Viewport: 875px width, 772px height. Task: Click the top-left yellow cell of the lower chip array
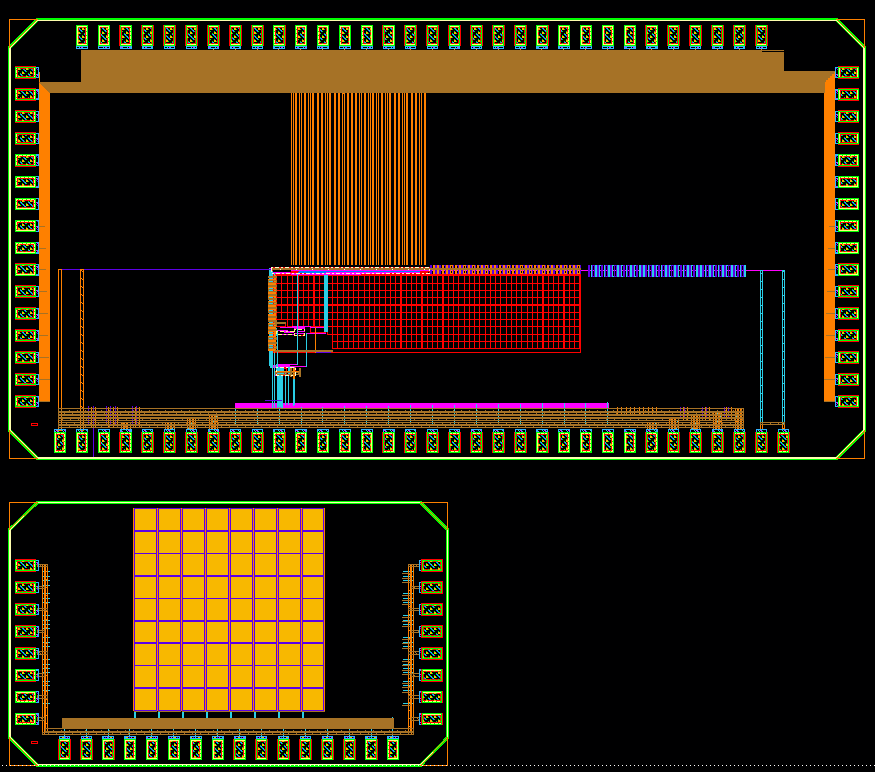(x=145, y=520)
